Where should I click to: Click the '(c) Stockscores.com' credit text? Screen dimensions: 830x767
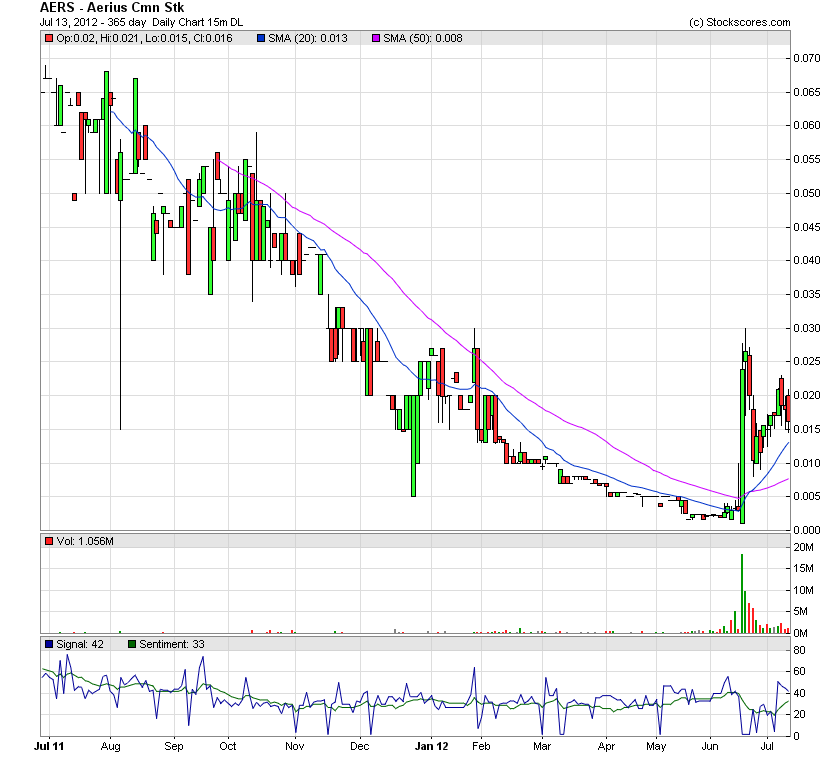(x=739, y=22)
